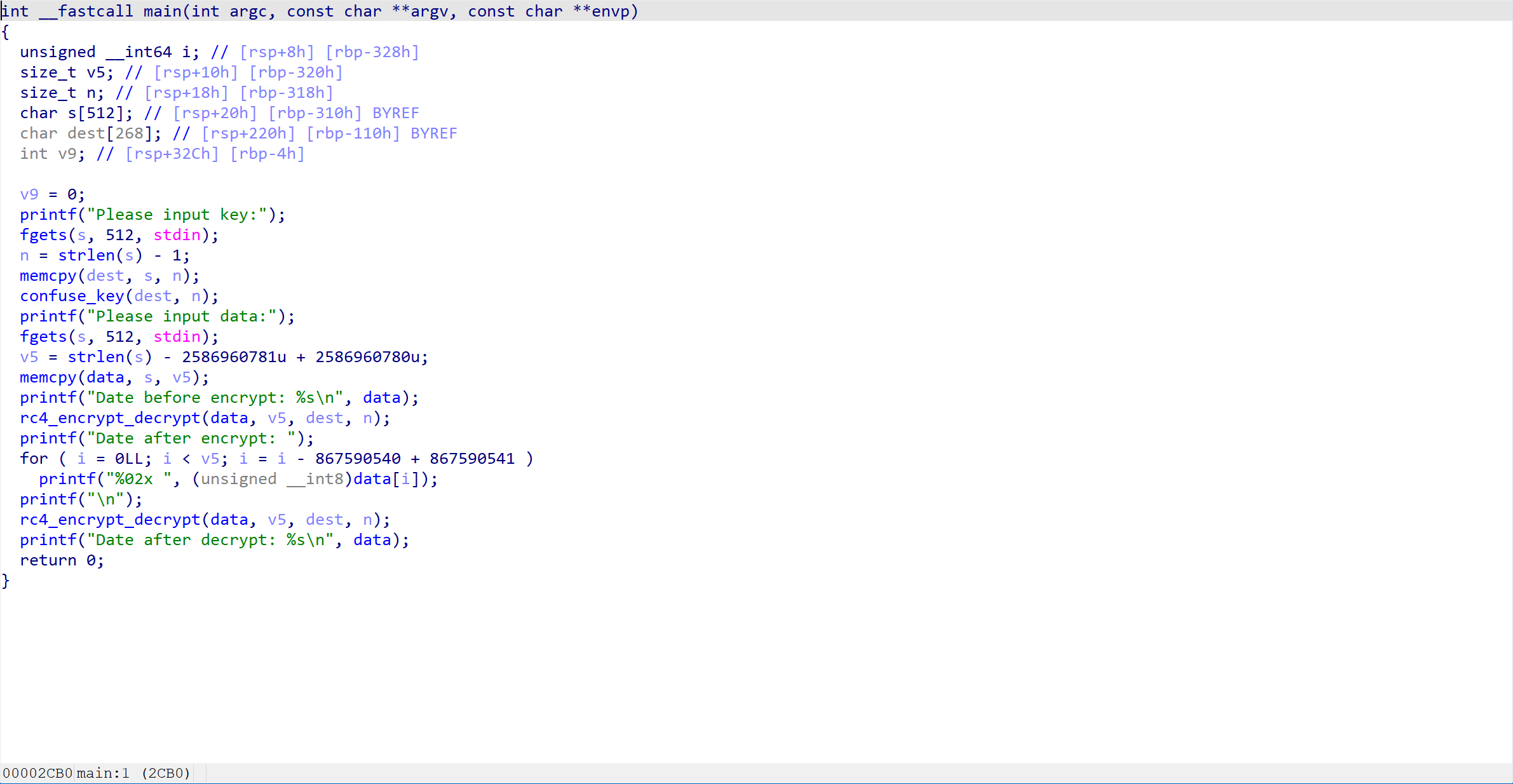
Task: Click the [rsp+8h] stack comment
Action: pyautogui.click(x=276, y=52)
